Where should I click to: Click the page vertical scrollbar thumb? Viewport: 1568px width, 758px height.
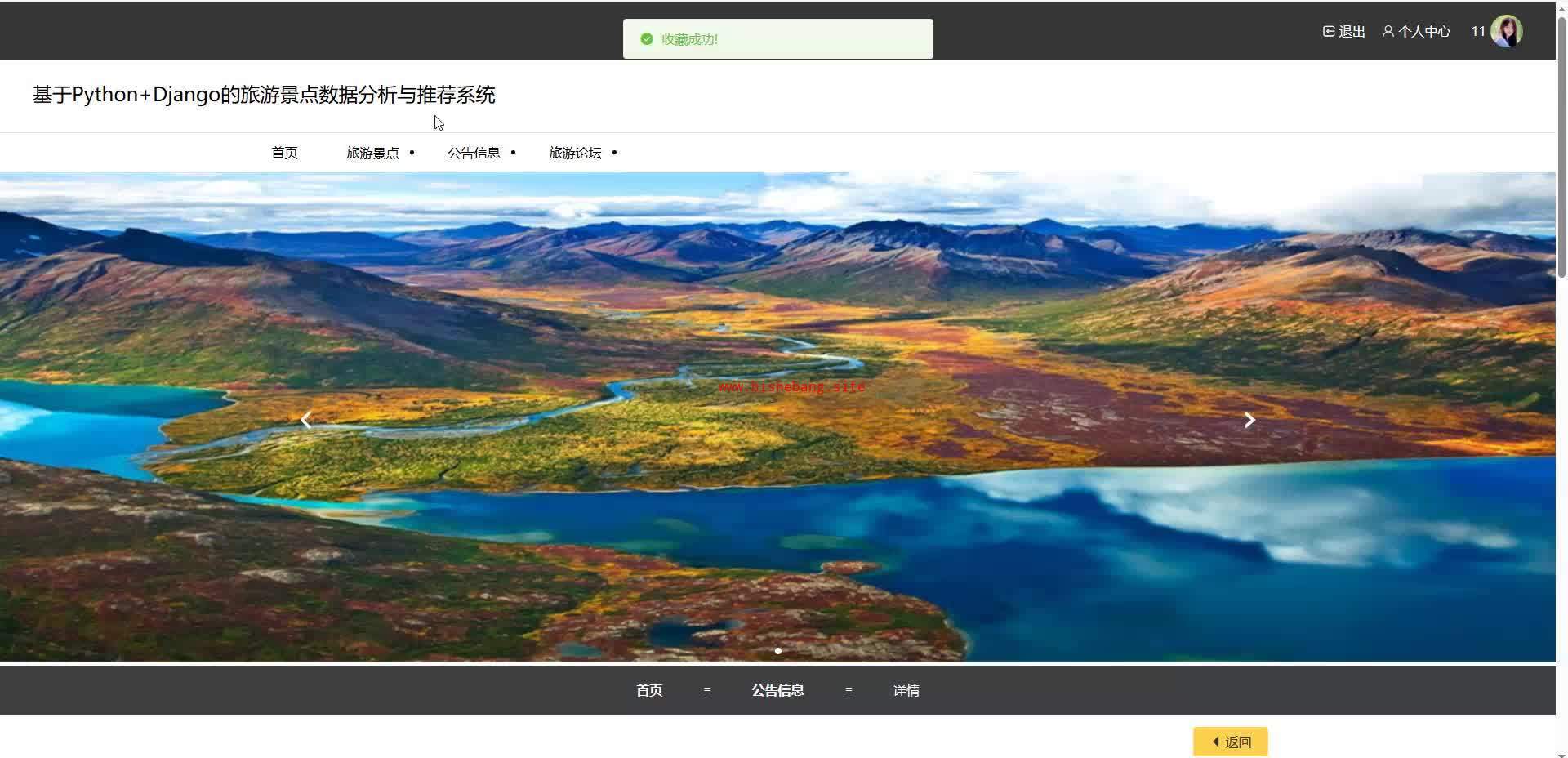[1561, 147]
